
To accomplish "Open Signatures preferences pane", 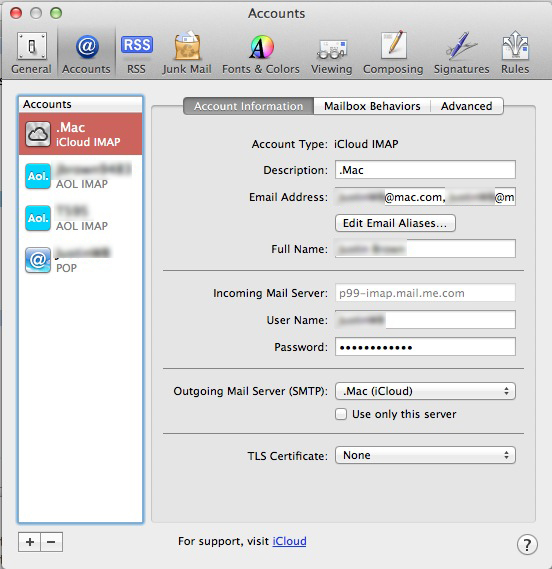I will point(461,53).
